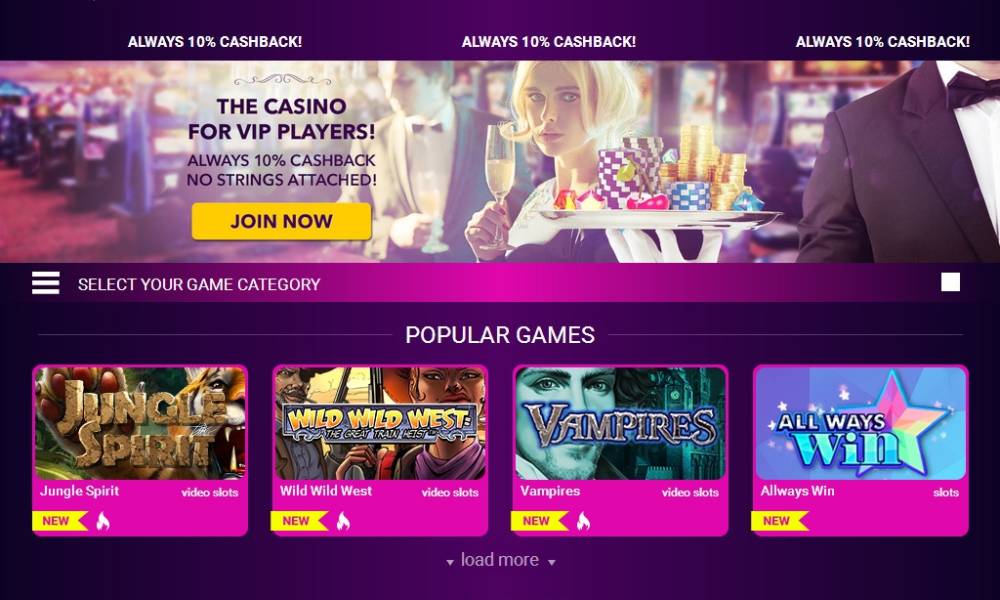Click the Allways Win game title text
Viewport: 1000px width, 600px height.
tap(797, 491)
